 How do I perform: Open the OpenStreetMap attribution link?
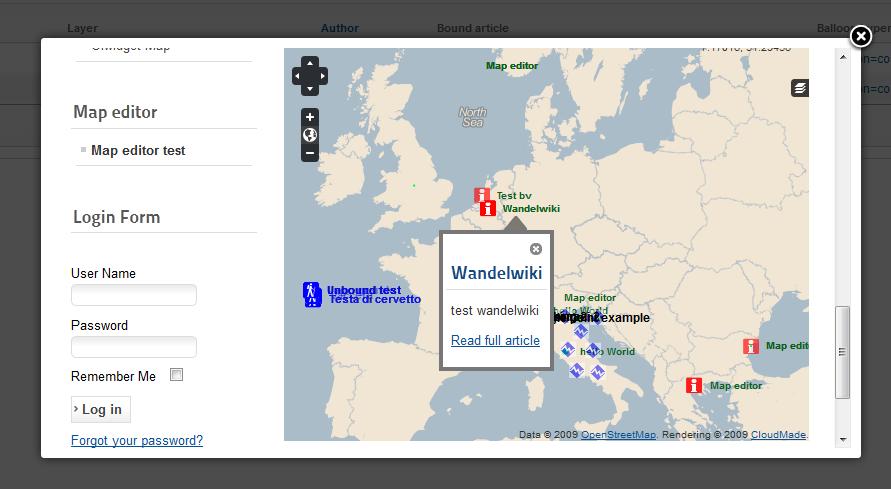coord(618,434)
